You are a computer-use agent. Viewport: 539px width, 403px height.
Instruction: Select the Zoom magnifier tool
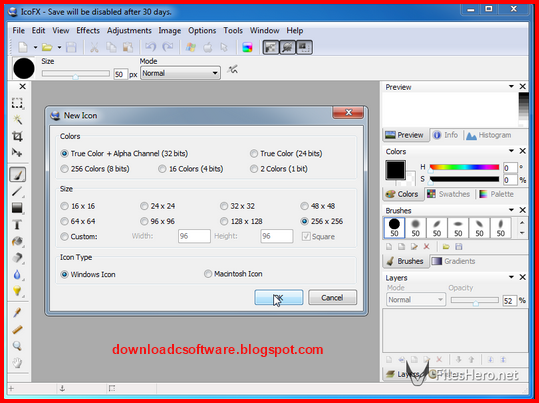coord(17,346)
